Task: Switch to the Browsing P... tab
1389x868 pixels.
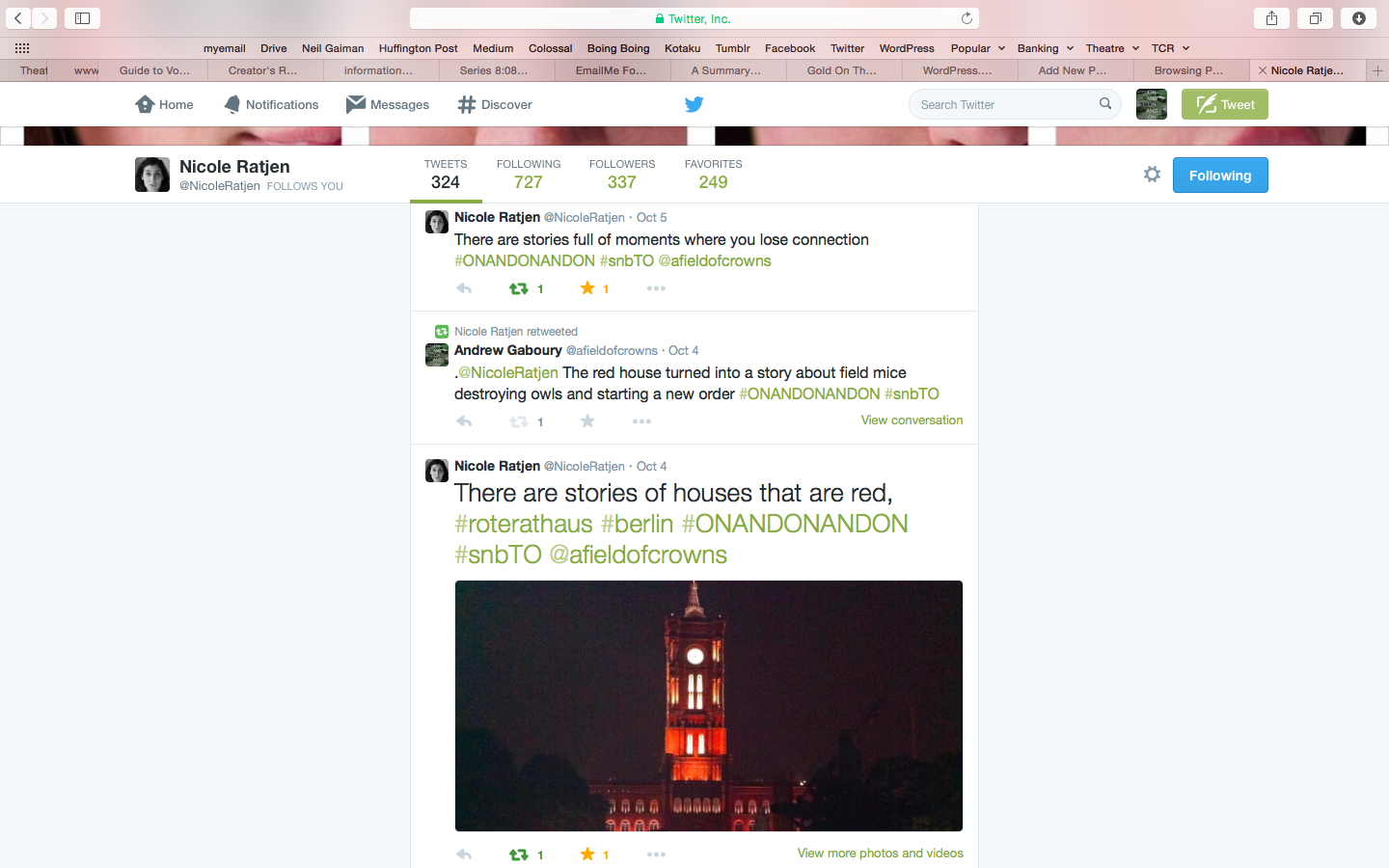Action: [1188, 70]
